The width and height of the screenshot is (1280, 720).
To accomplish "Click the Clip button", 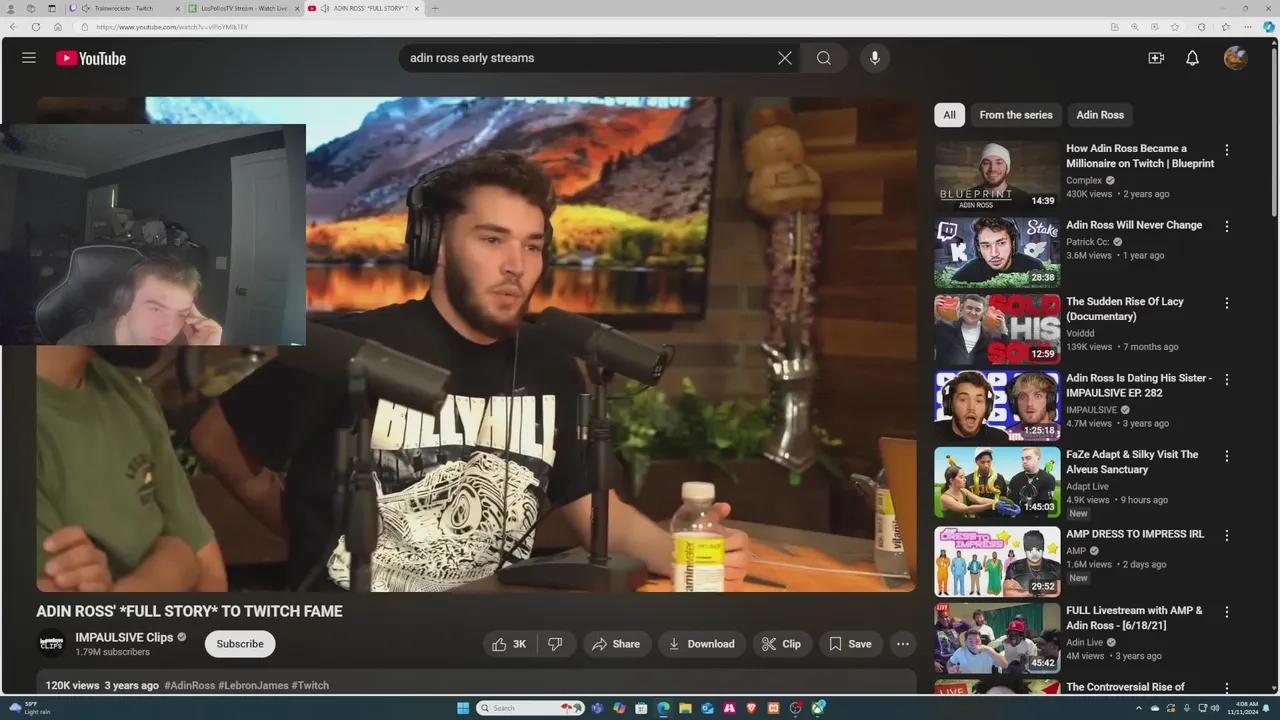I will [x=782, y=644].
